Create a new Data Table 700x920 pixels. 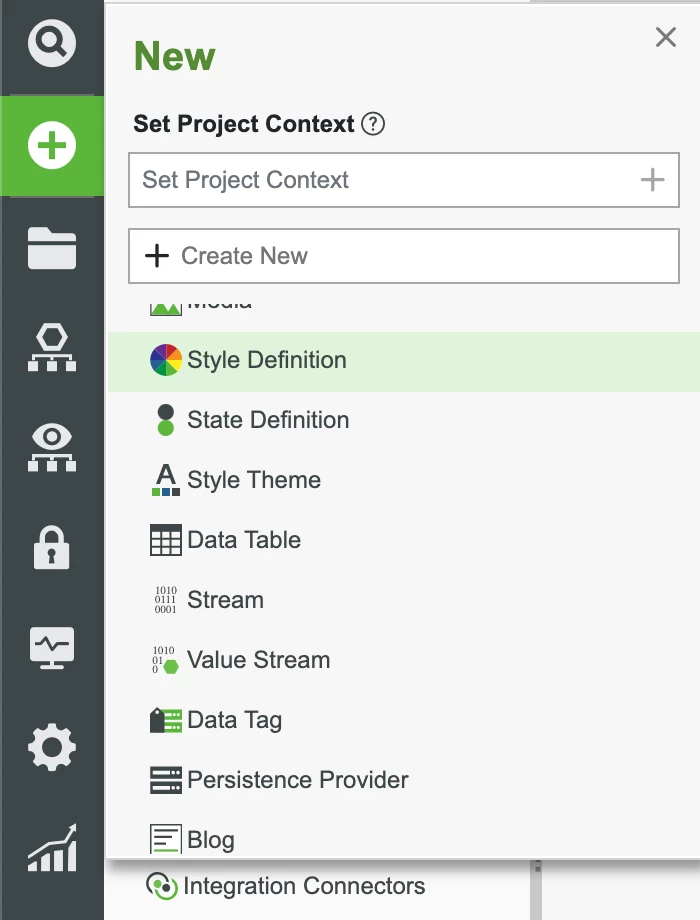coord(243,540)
